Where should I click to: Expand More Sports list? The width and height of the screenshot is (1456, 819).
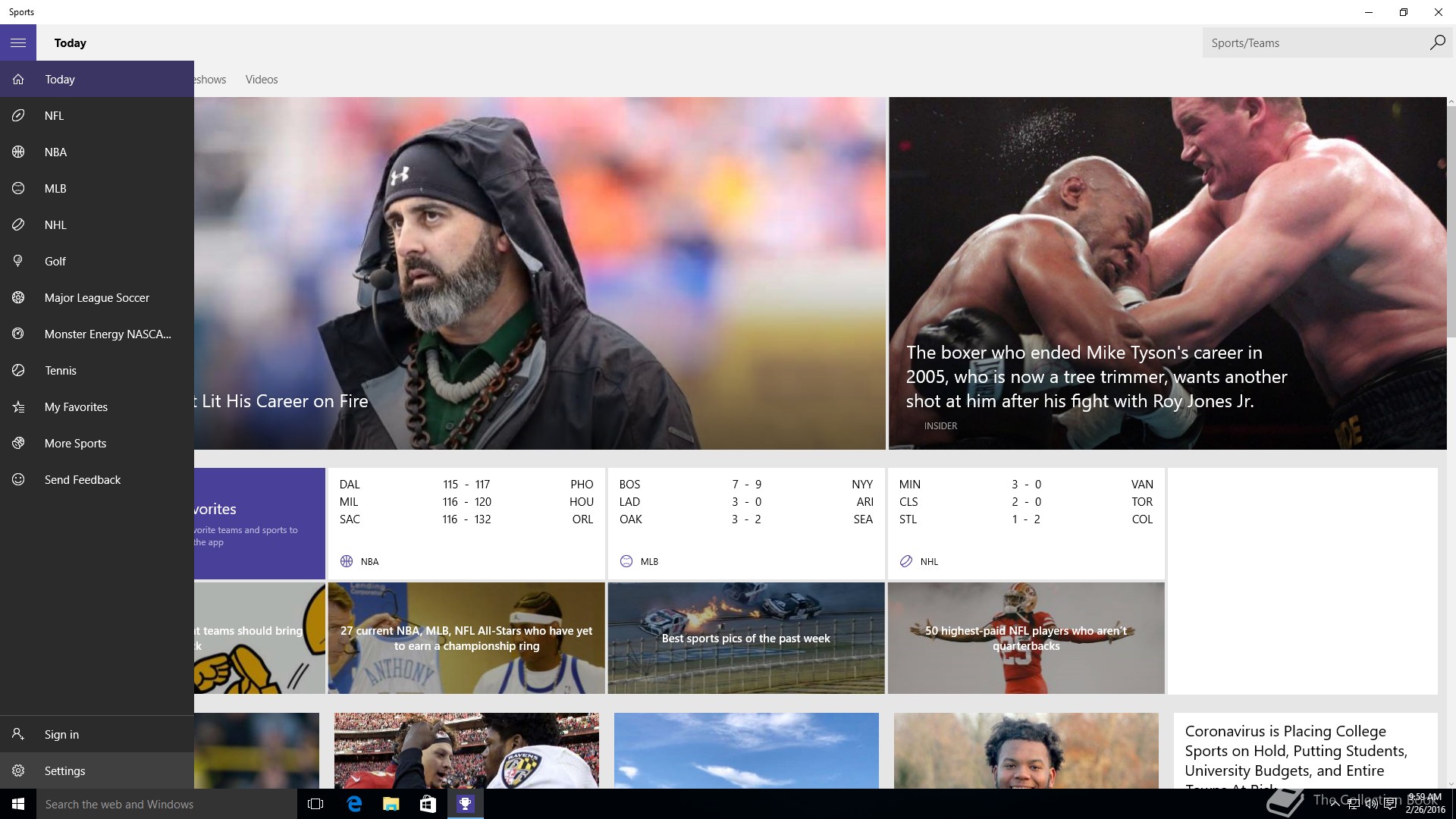75,444
